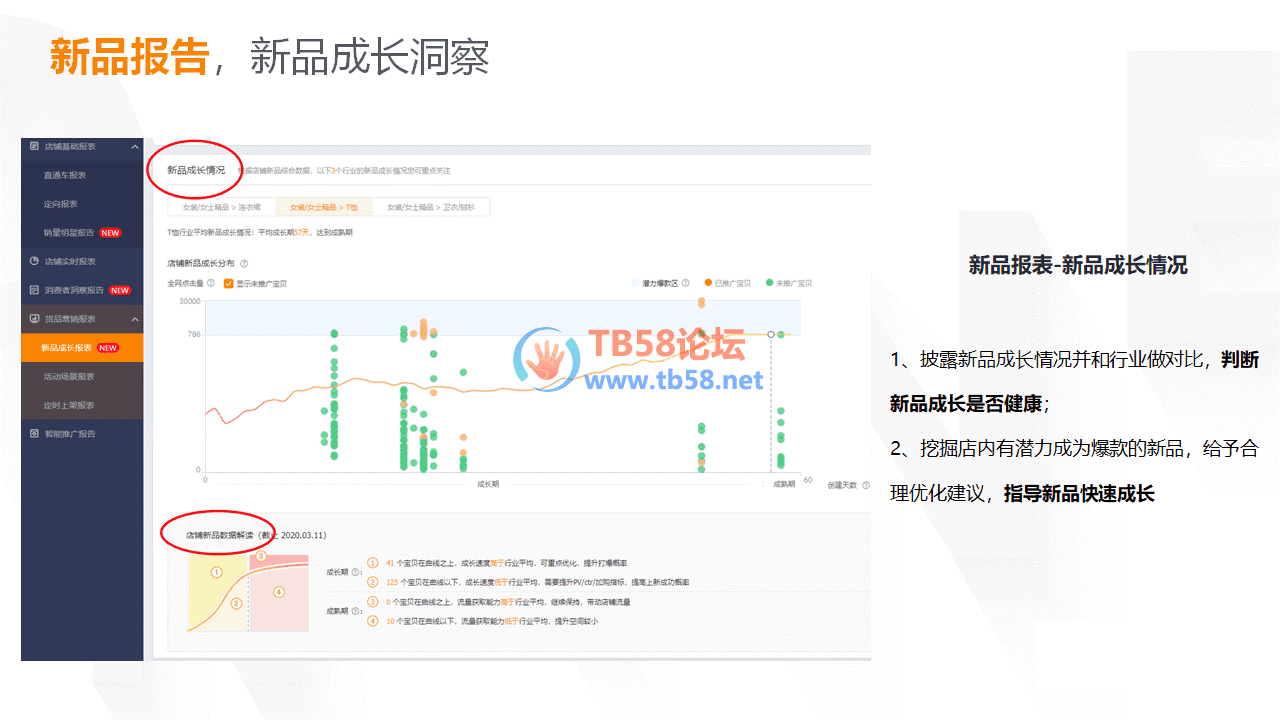Click the text starting with 125 个宝贝在曲线以下
Image resolution: width=1280 pixels, height=720 pixels.
(x=537, y=581)
